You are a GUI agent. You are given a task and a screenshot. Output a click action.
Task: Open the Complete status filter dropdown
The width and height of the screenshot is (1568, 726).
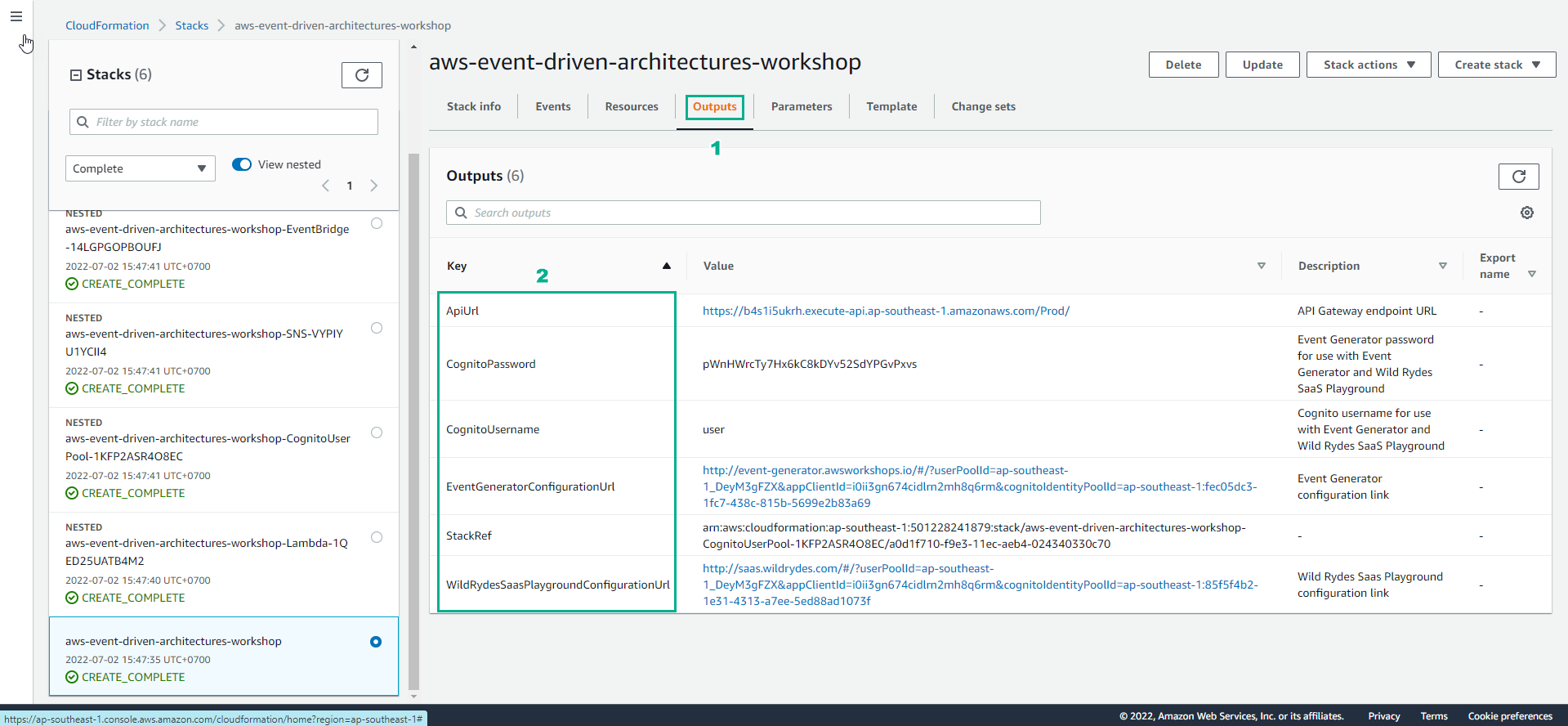tap(141, 168)
